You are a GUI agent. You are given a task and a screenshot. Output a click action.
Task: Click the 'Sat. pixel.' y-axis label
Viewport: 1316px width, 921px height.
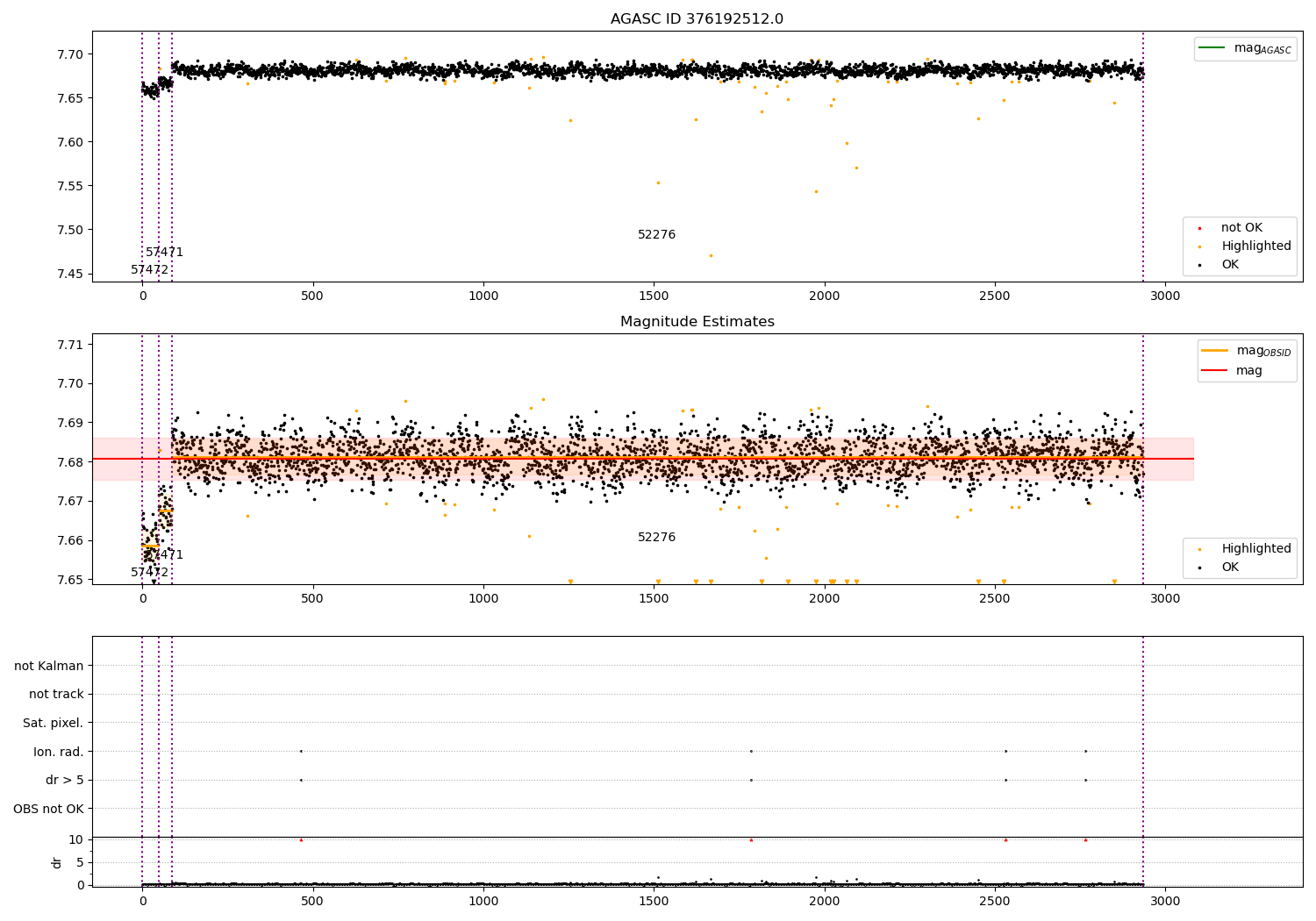click(54, 724)
